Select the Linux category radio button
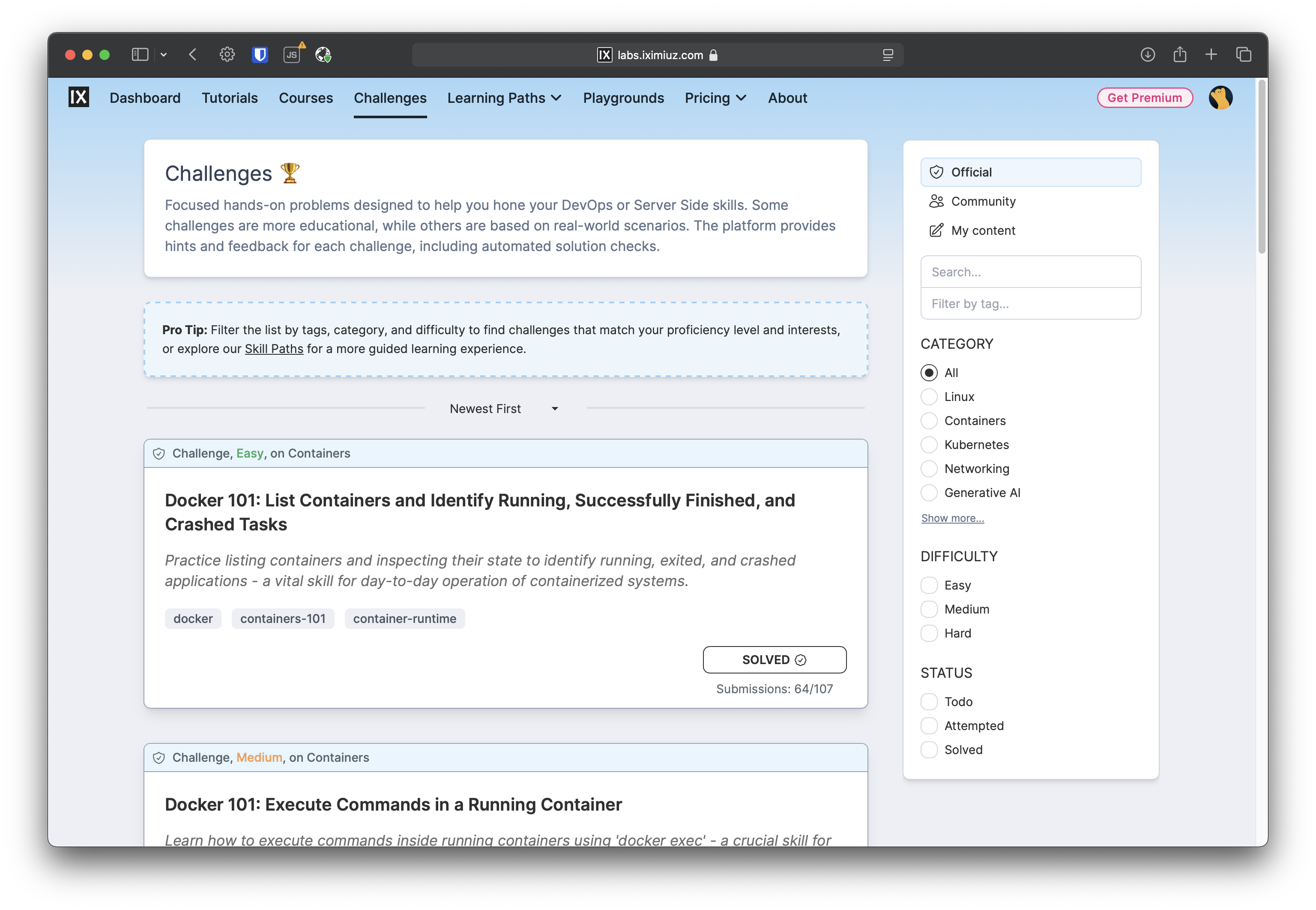1316x910 pixels. tap(928, 397)
